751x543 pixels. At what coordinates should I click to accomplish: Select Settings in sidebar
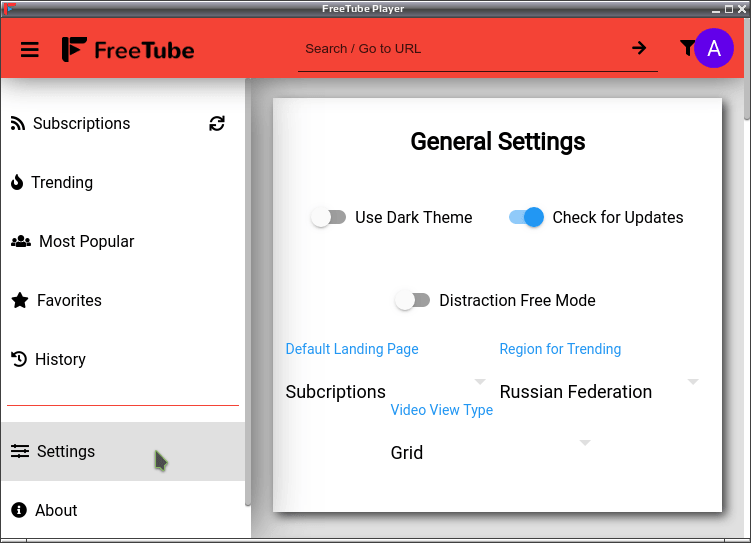[x=123, y=451]
